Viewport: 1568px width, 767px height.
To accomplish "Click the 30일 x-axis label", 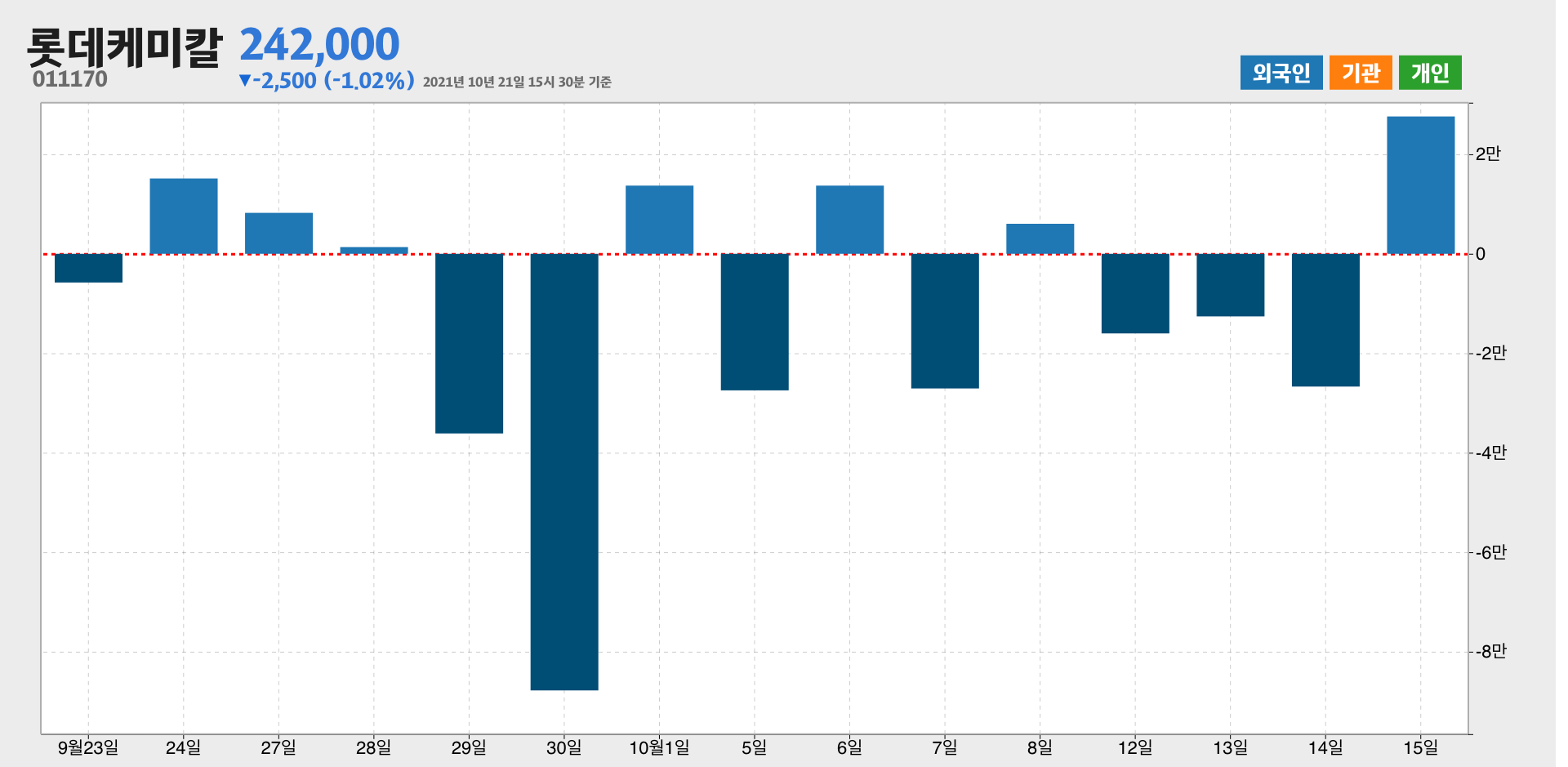I will (x=564, y=747).
